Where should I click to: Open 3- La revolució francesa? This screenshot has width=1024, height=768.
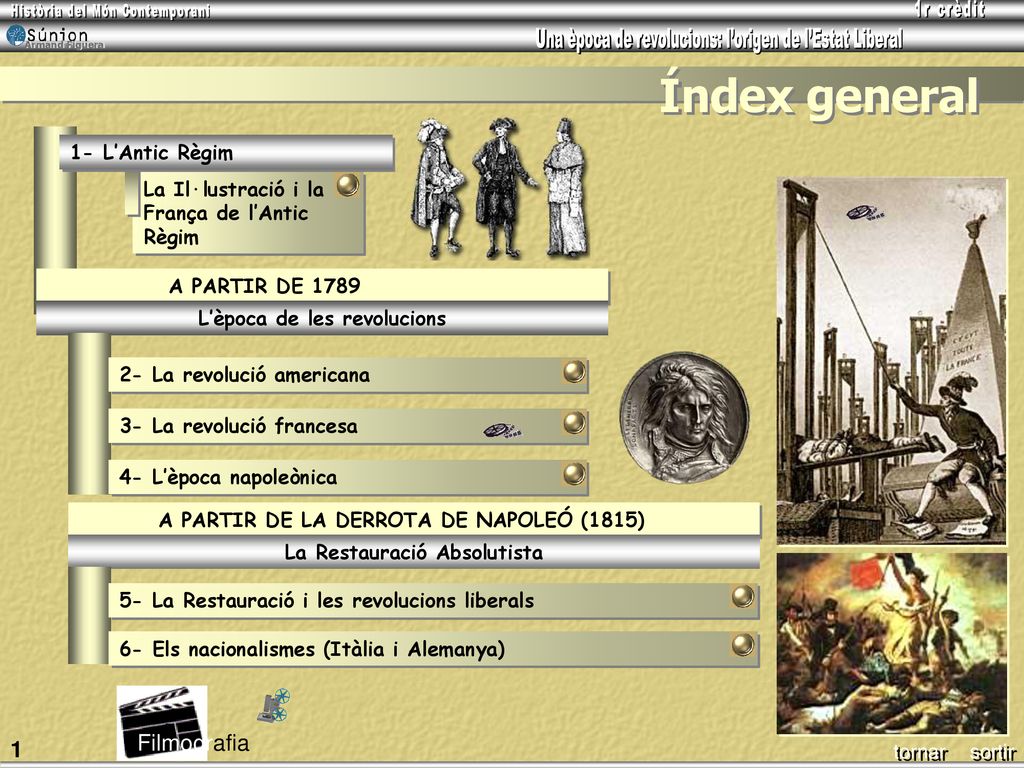[x=348, y=426]
